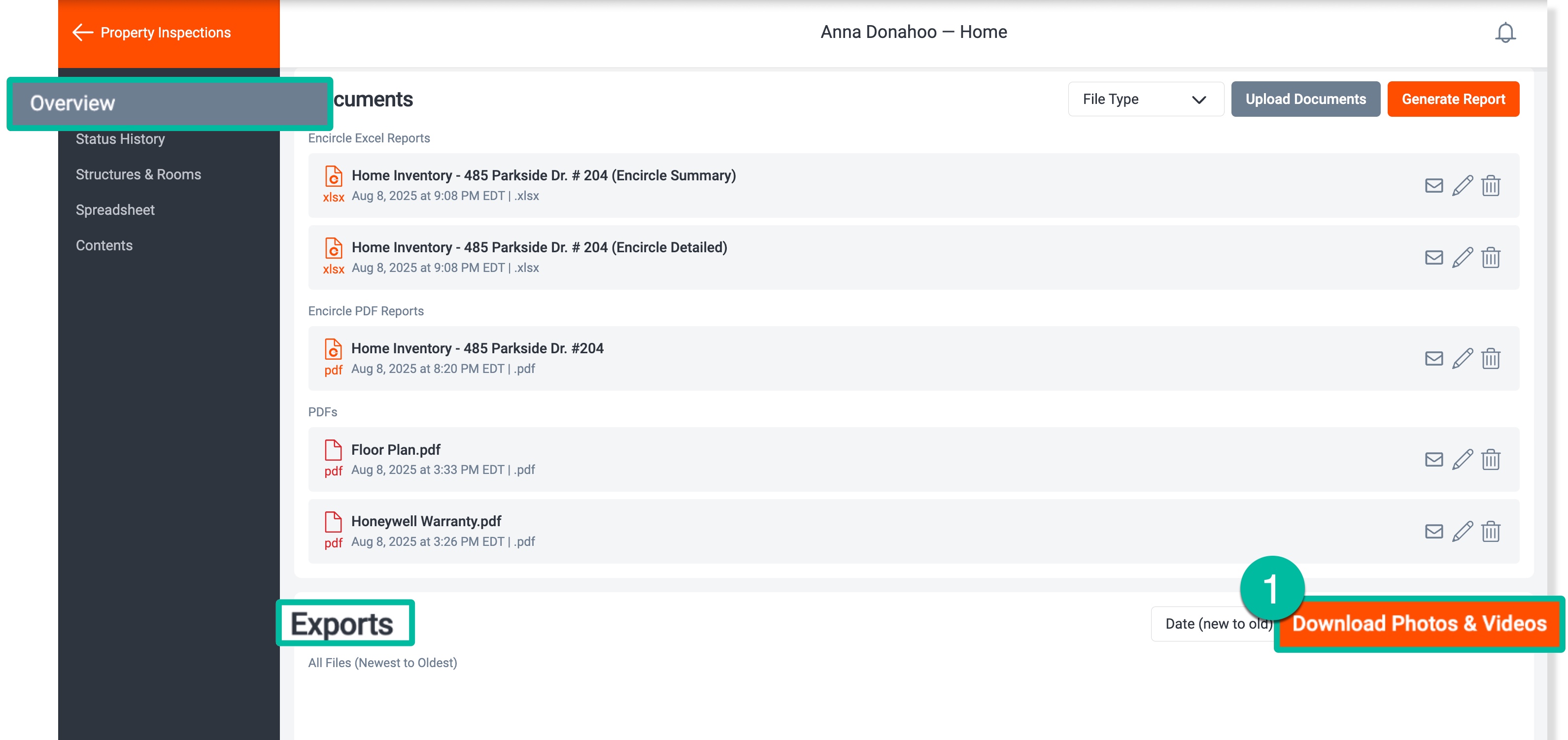This screenshot has width=1568, height=740.
Task: Delete Floor Plan.pdf with trash icon
Action: (1491, 460)
